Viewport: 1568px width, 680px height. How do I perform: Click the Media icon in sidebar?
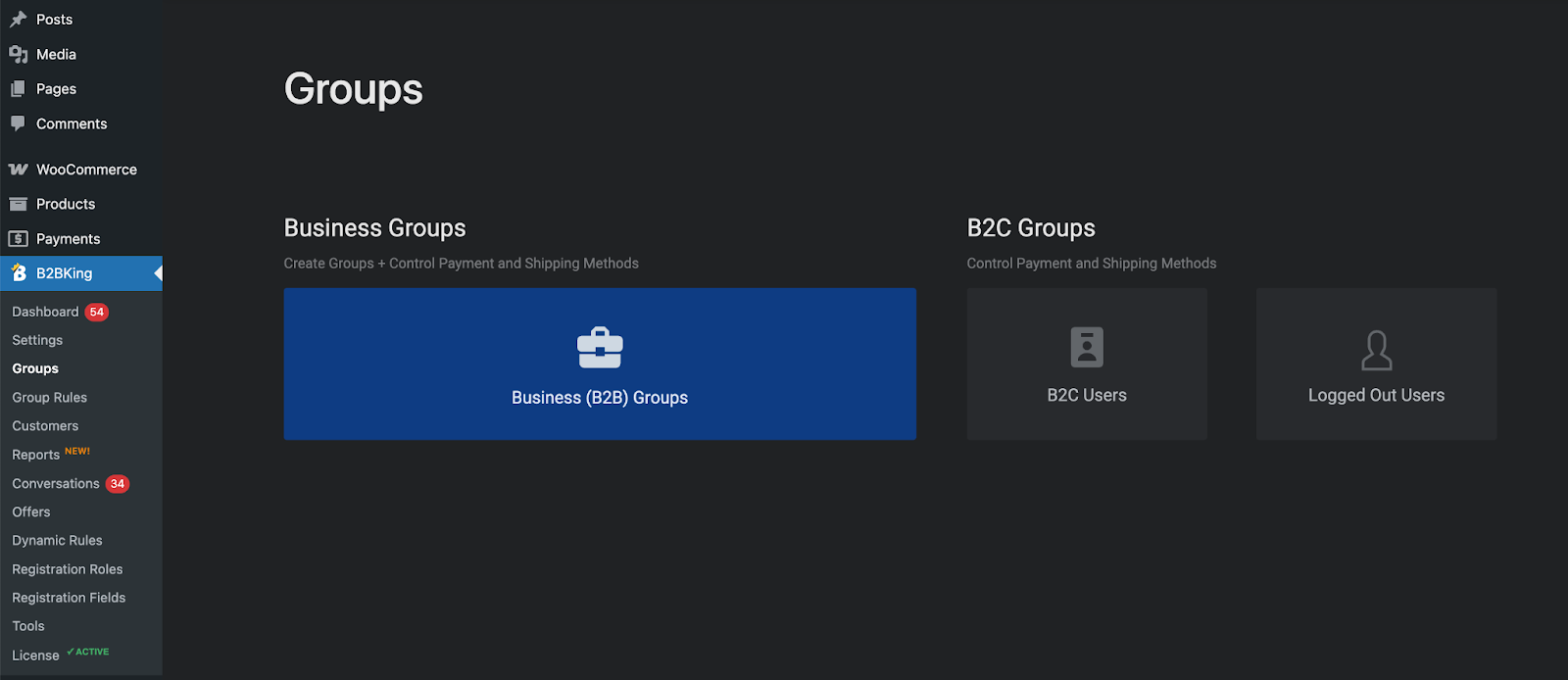tap(19, 55)
